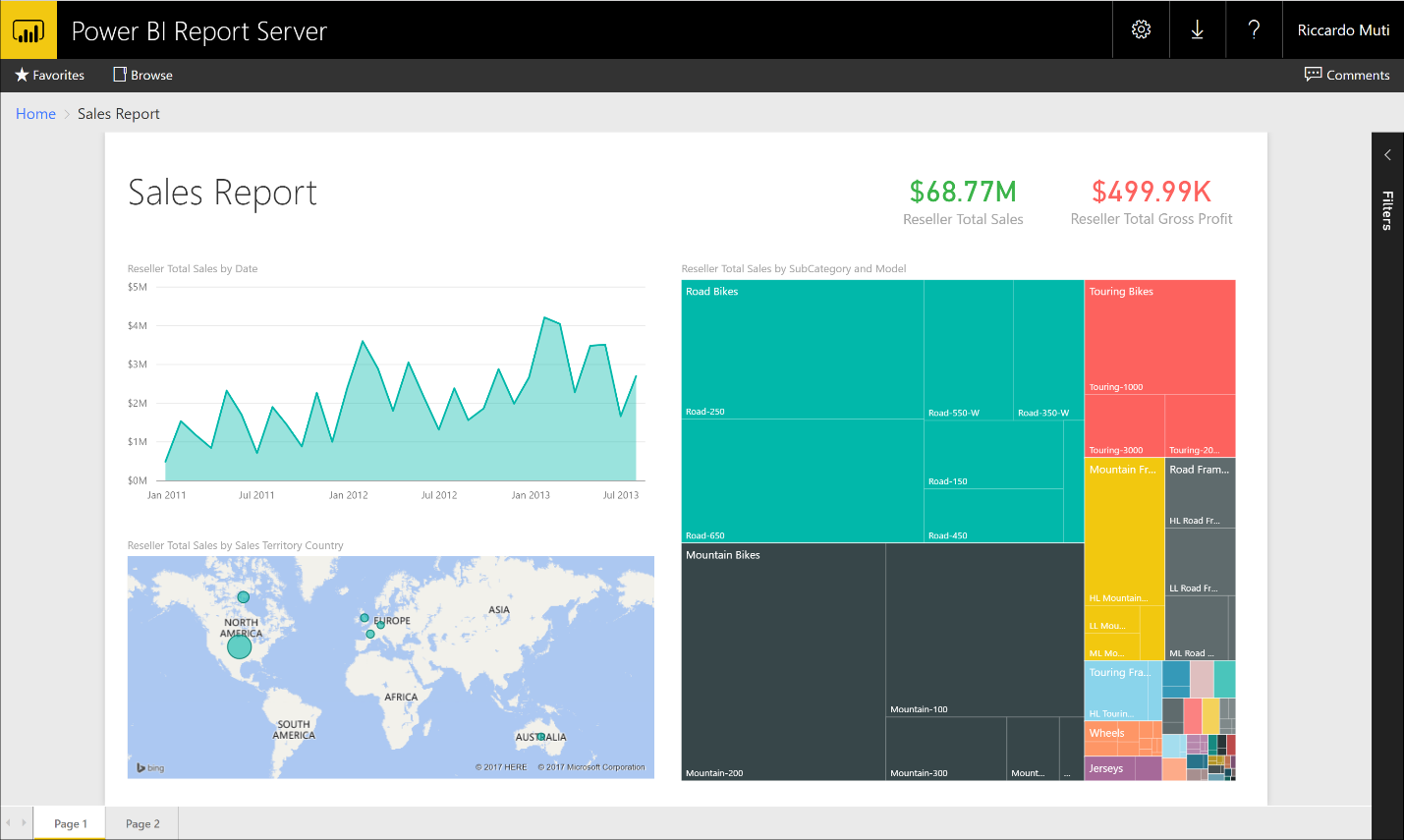This screenshot has width=1404, height=840.
Task: Open the Settings gear menu
Action: click(x=1140, y=29)
